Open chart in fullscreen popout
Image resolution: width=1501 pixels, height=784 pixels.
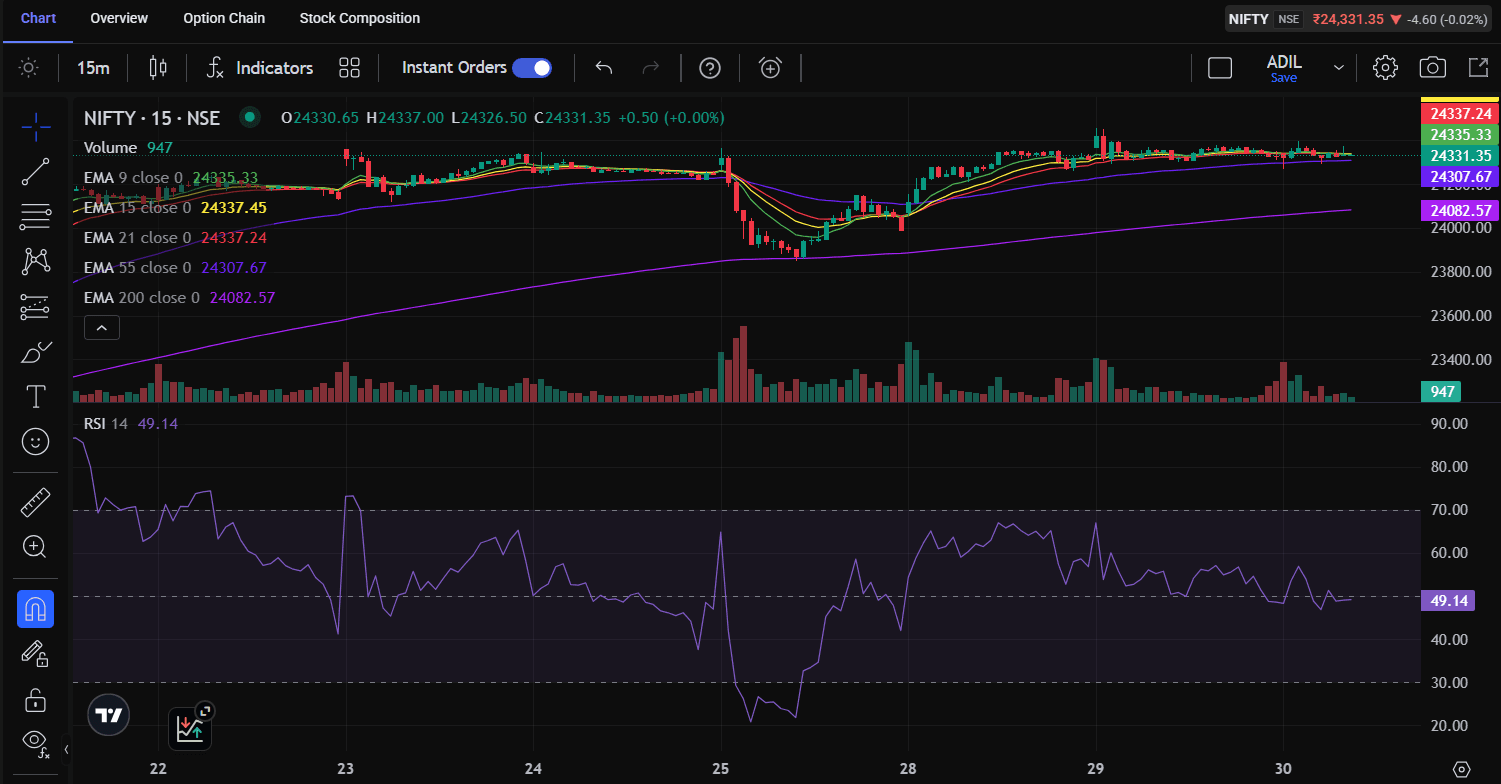(1477, 68)
